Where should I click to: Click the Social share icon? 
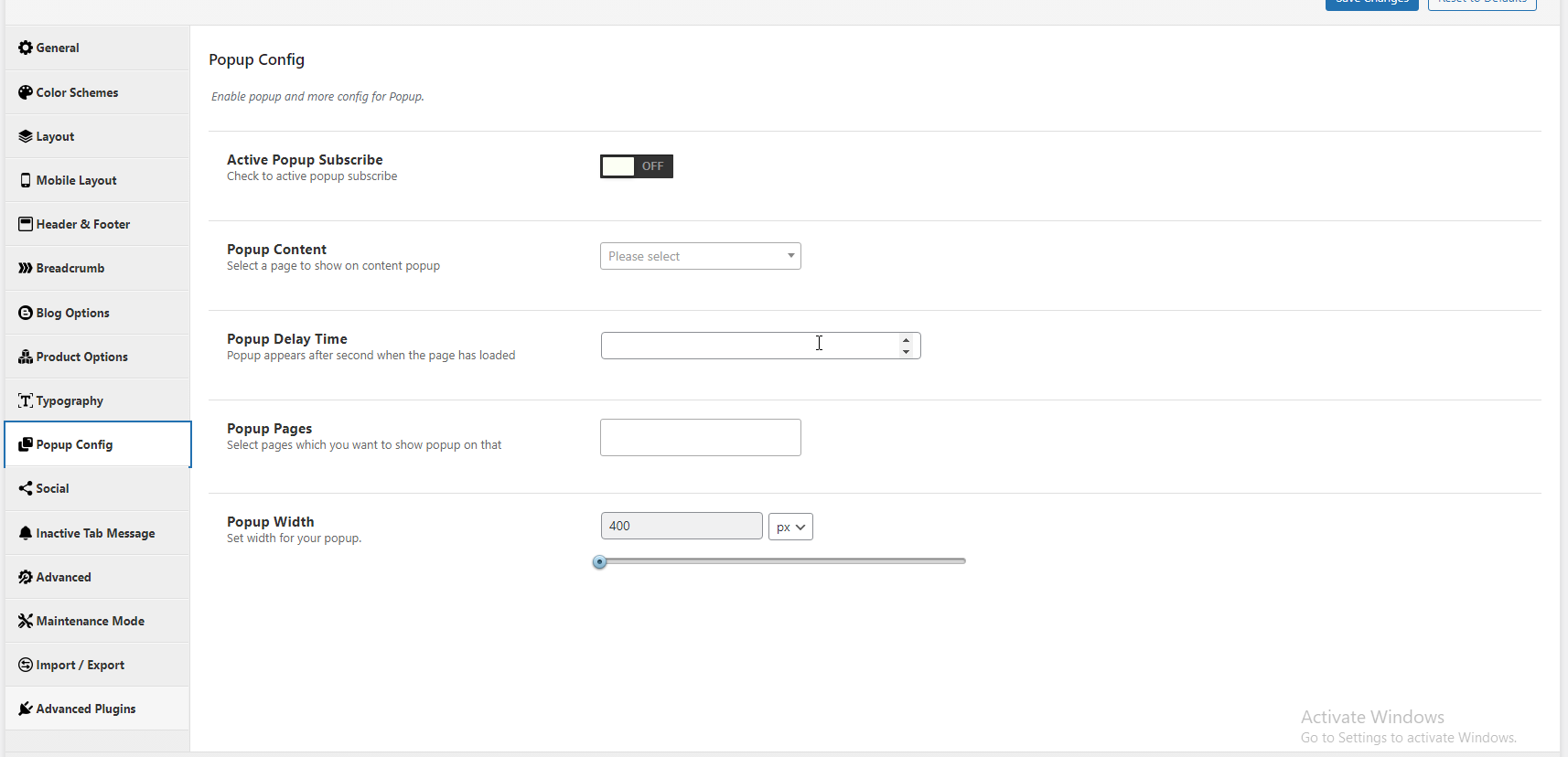point(26,488)
